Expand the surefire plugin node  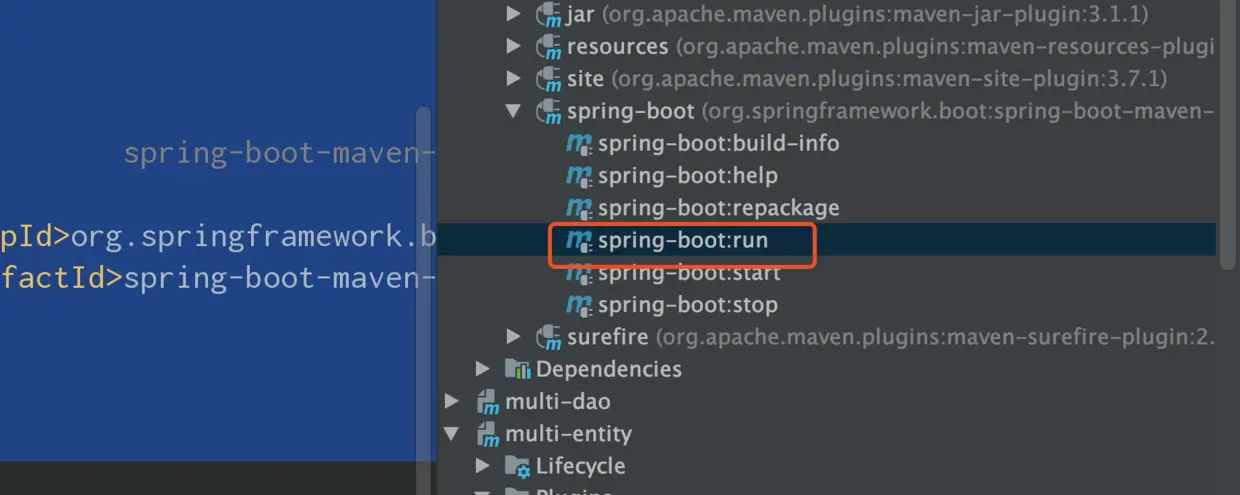pyautogui.click(x=513, y=337)
